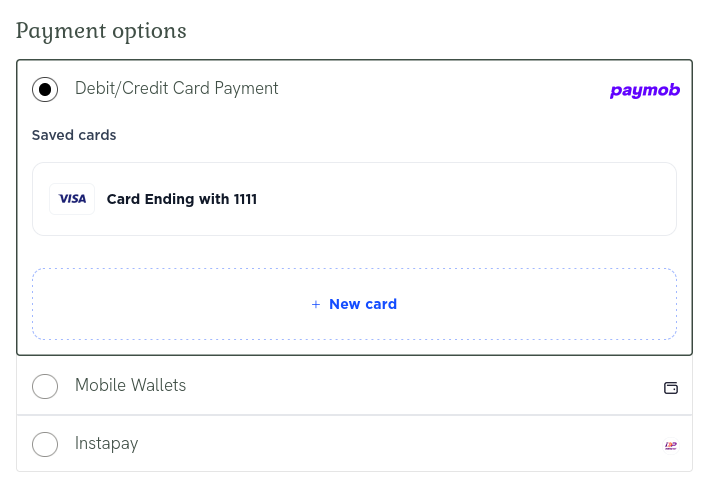The height and width of the screenshot is (498, 725).
Task: Click the Debit/Credit Card Payment label
Action: [x=176, y=89]
